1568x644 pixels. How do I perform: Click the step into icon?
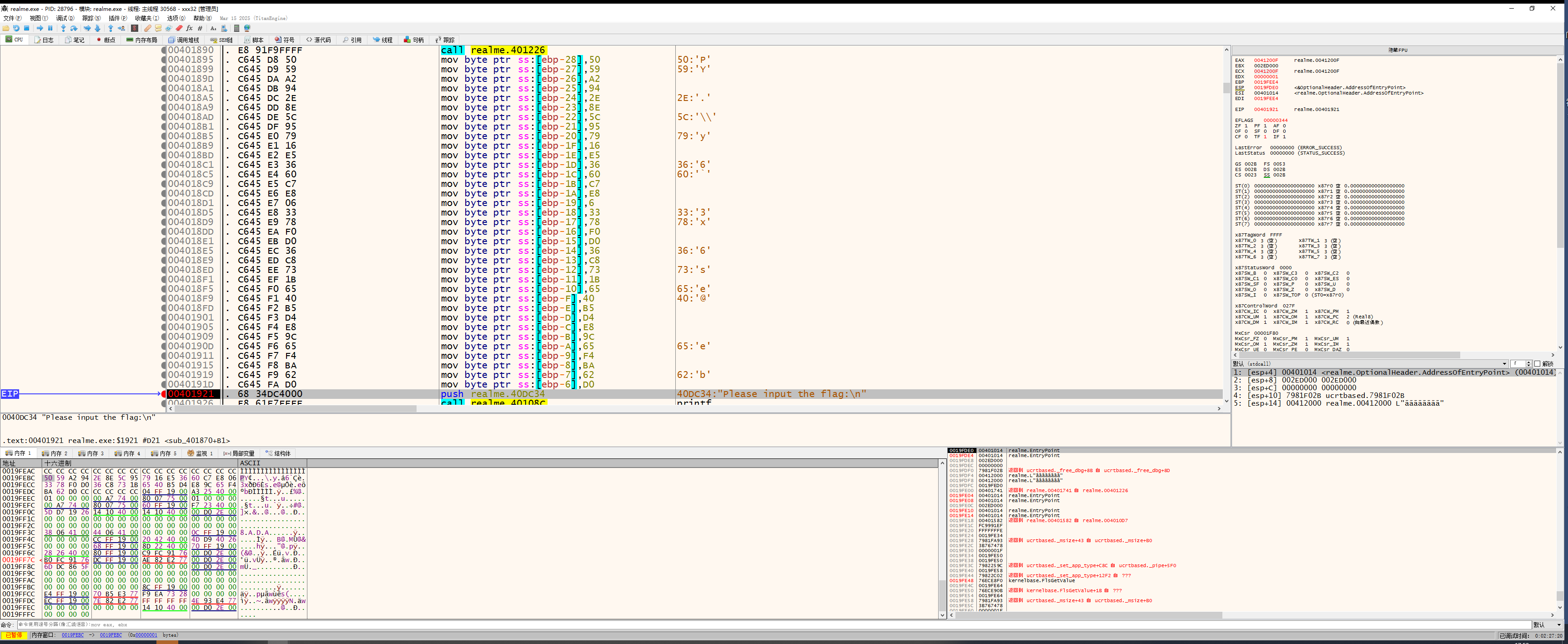(x=63, y=28)
